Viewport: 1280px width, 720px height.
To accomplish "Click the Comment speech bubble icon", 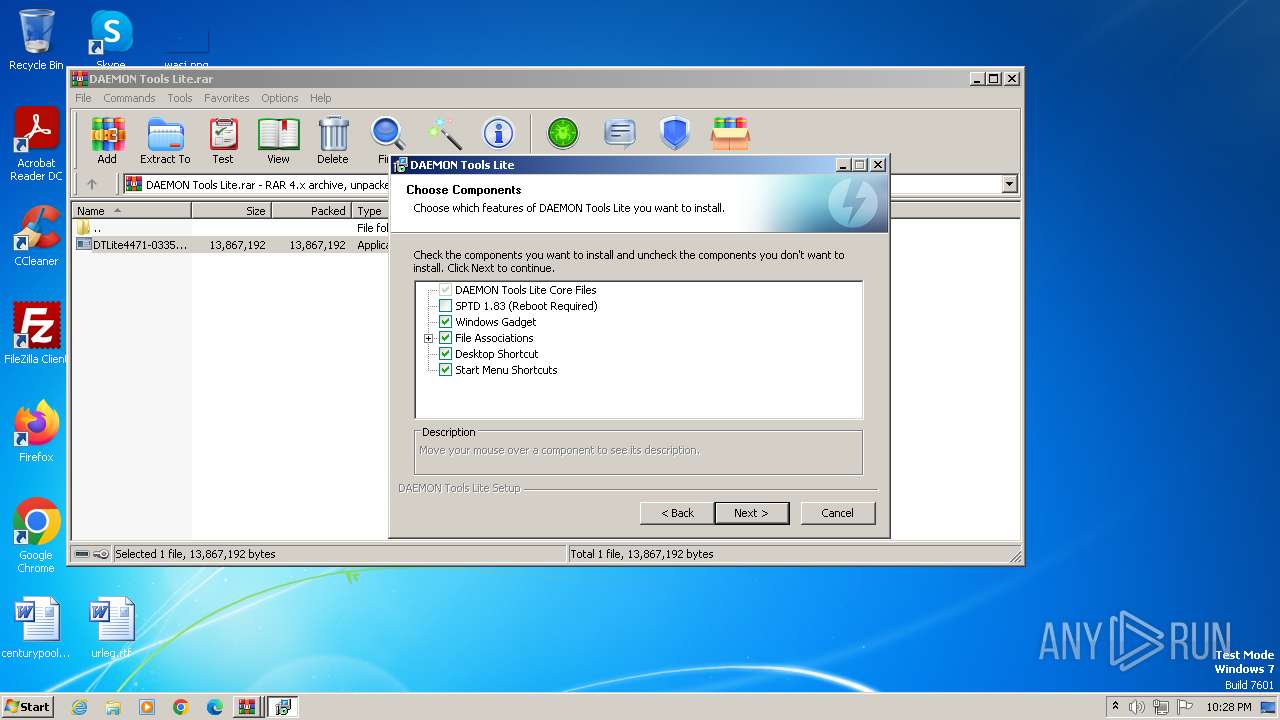I will (620, 133).
